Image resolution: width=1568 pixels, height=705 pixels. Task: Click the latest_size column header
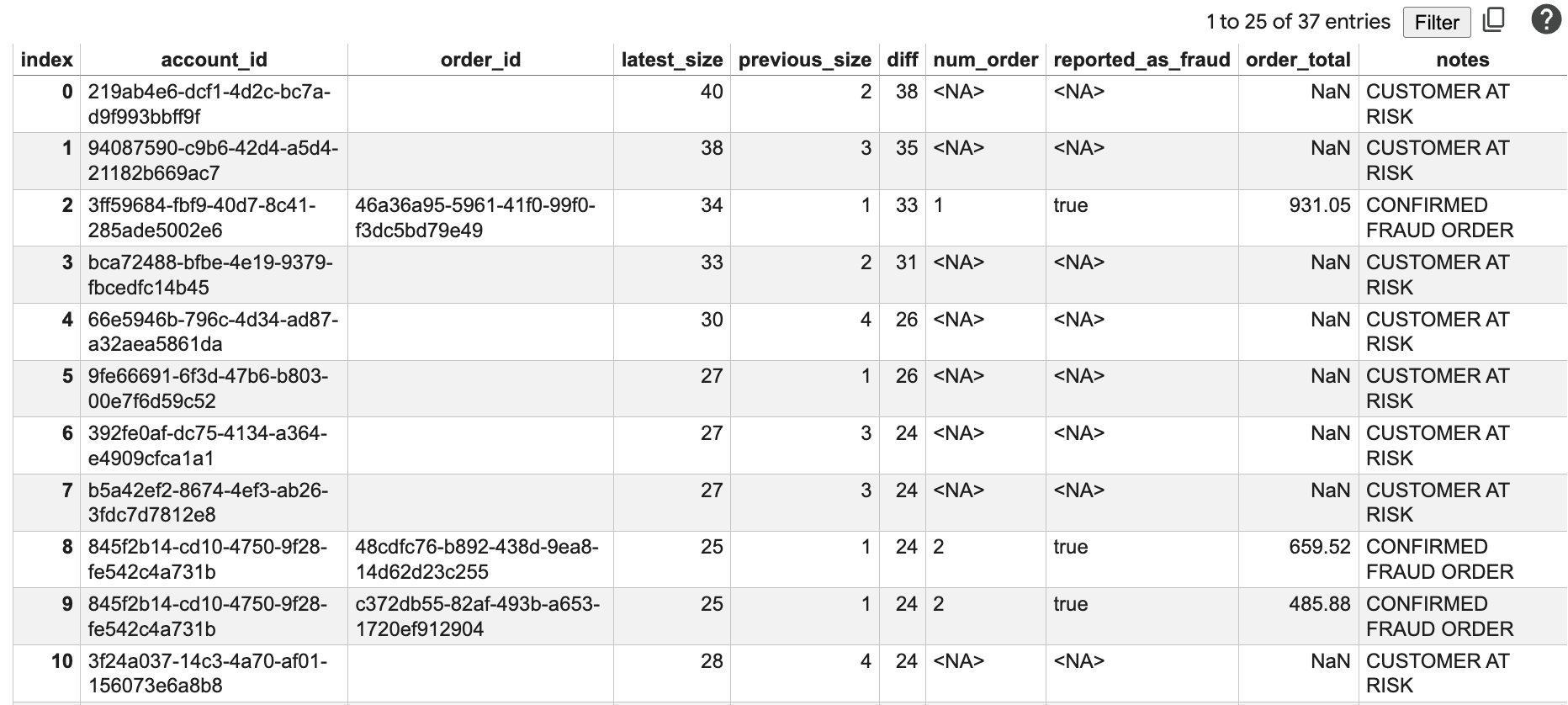click(x=671, y=60)
